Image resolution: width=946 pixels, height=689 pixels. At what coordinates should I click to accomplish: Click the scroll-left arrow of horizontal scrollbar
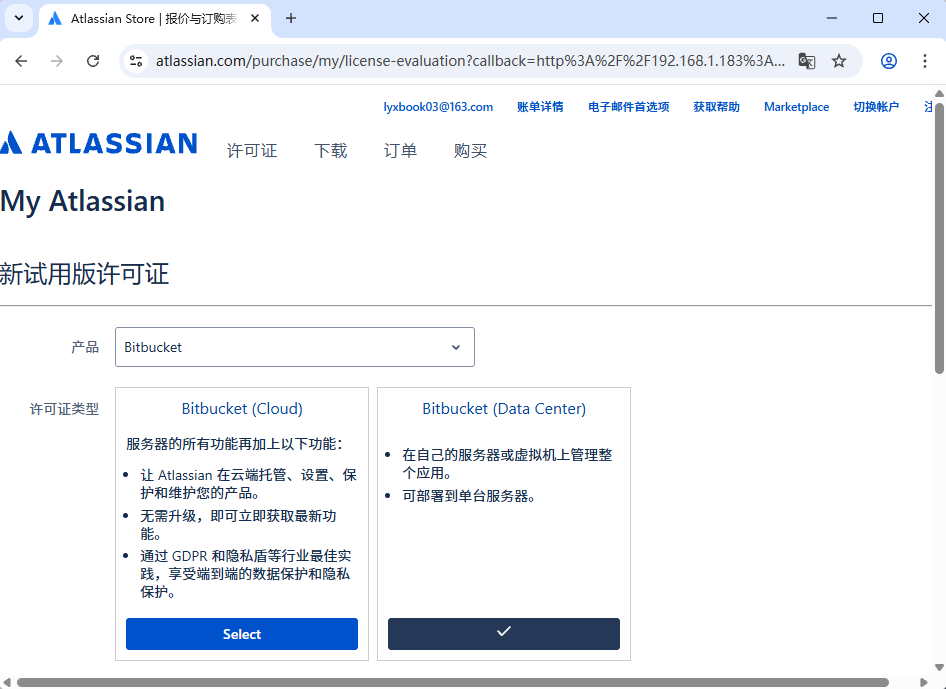click(7, 682)
